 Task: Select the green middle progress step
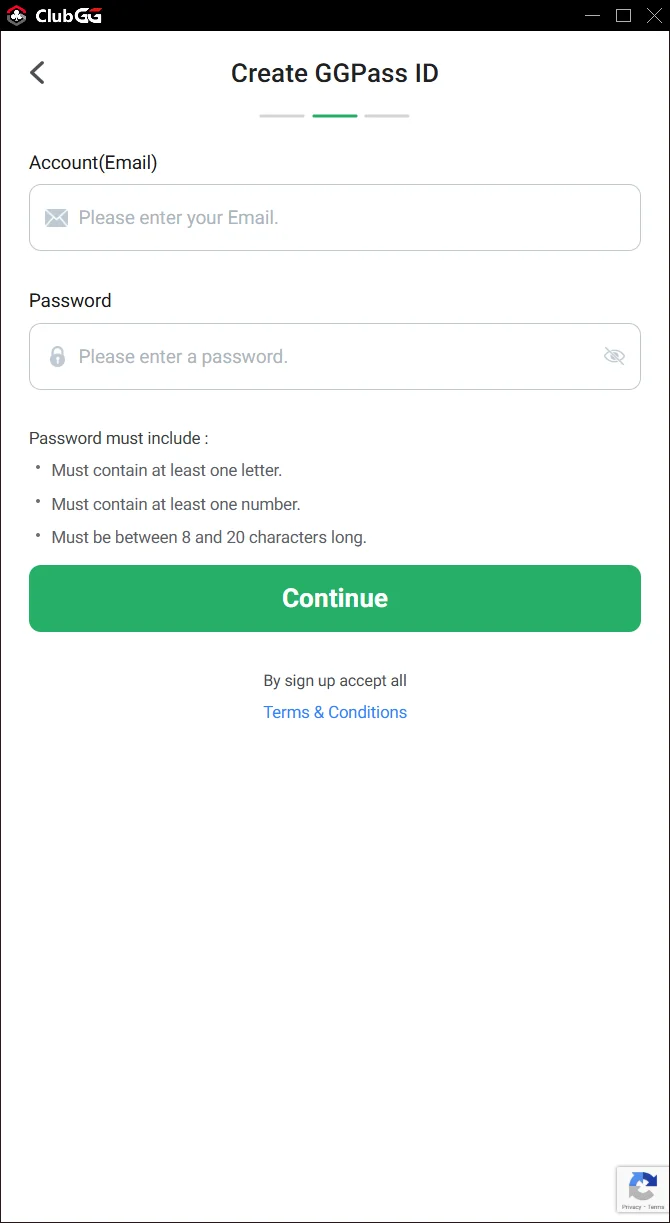click(334, 116)
